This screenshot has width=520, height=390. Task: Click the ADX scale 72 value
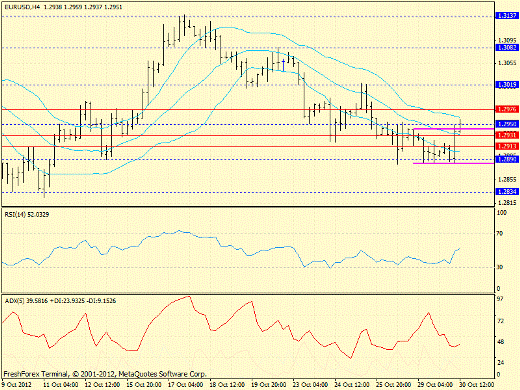click(x=500, y=321)
